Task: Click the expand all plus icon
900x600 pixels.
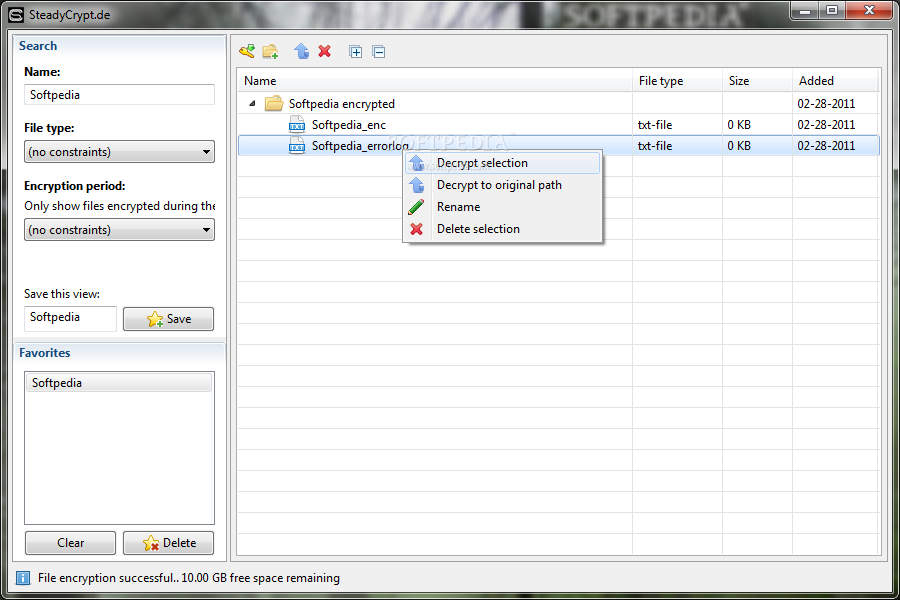Action: 355,52
